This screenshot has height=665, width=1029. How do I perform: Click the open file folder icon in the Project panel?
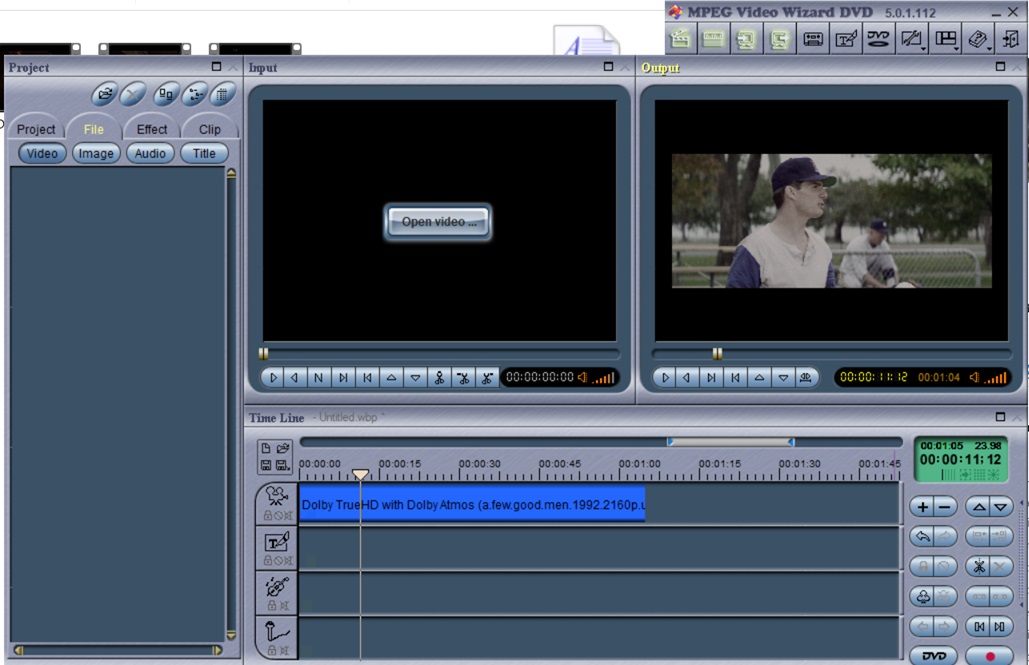[x=105, y=95]
